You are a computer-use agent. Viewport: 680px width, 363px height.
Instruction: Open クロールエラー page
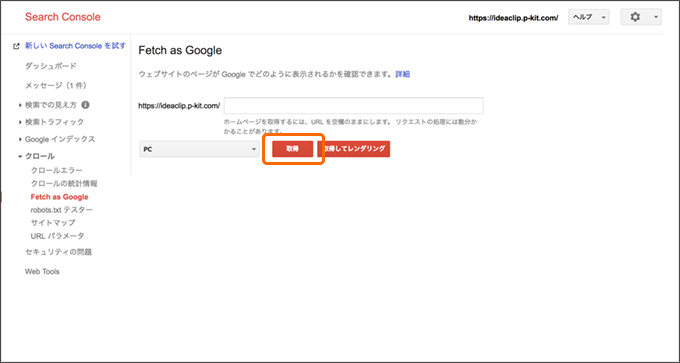click(x=56, y=170)
